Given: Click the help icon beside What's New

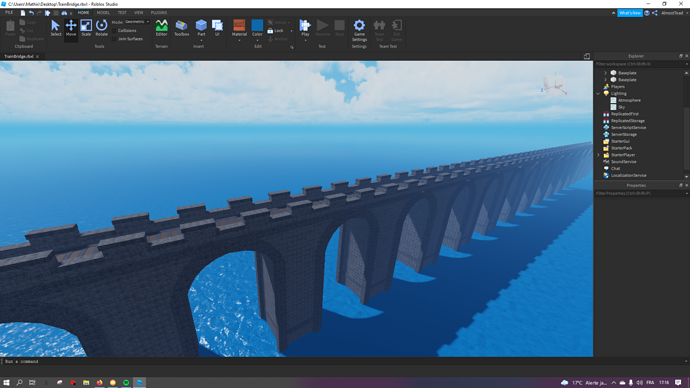Looking at the screenshot, I should [x=647, y=13].
